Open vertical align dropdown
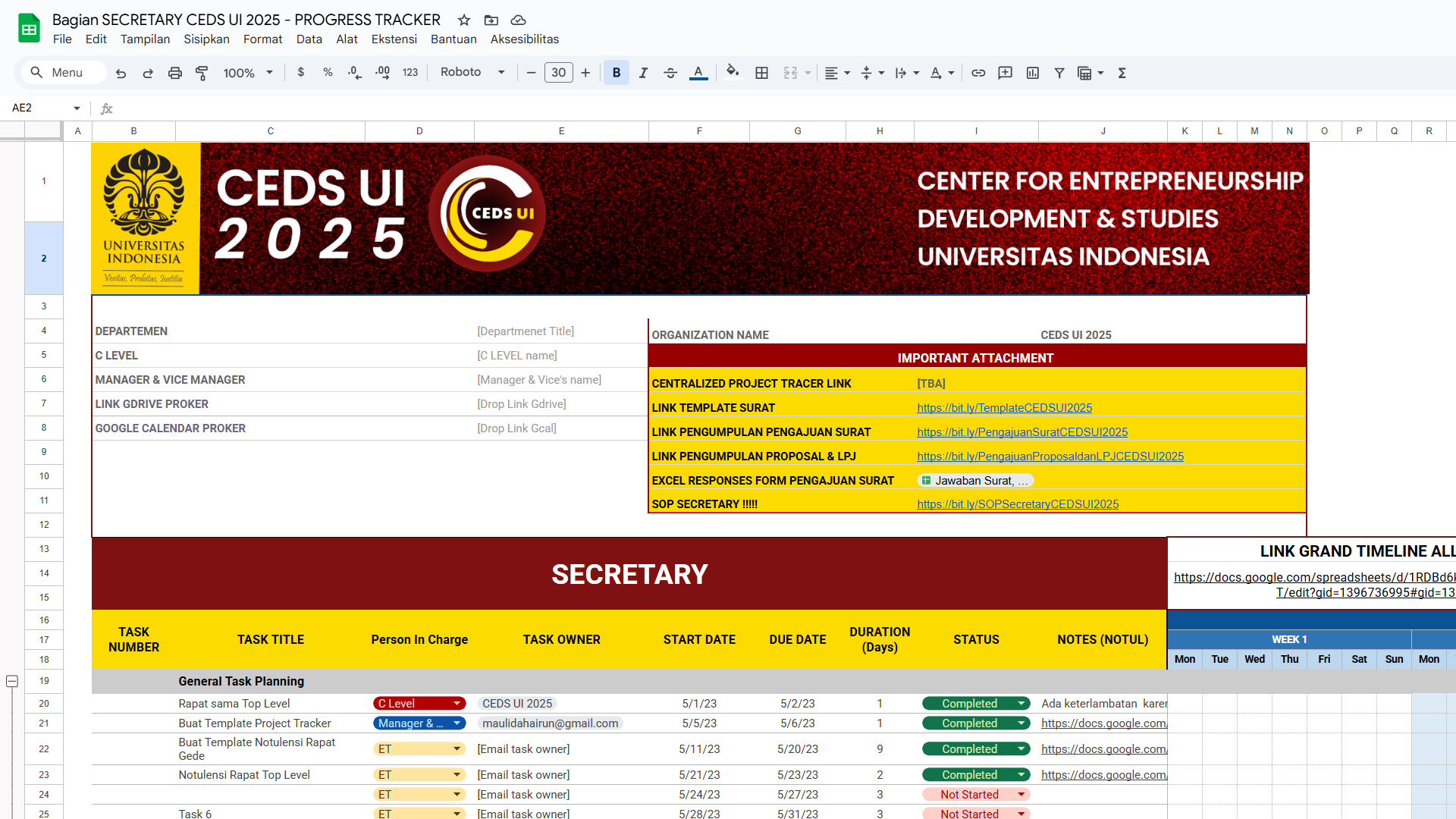Viewport: 1456px width, 819px height. 873,73
